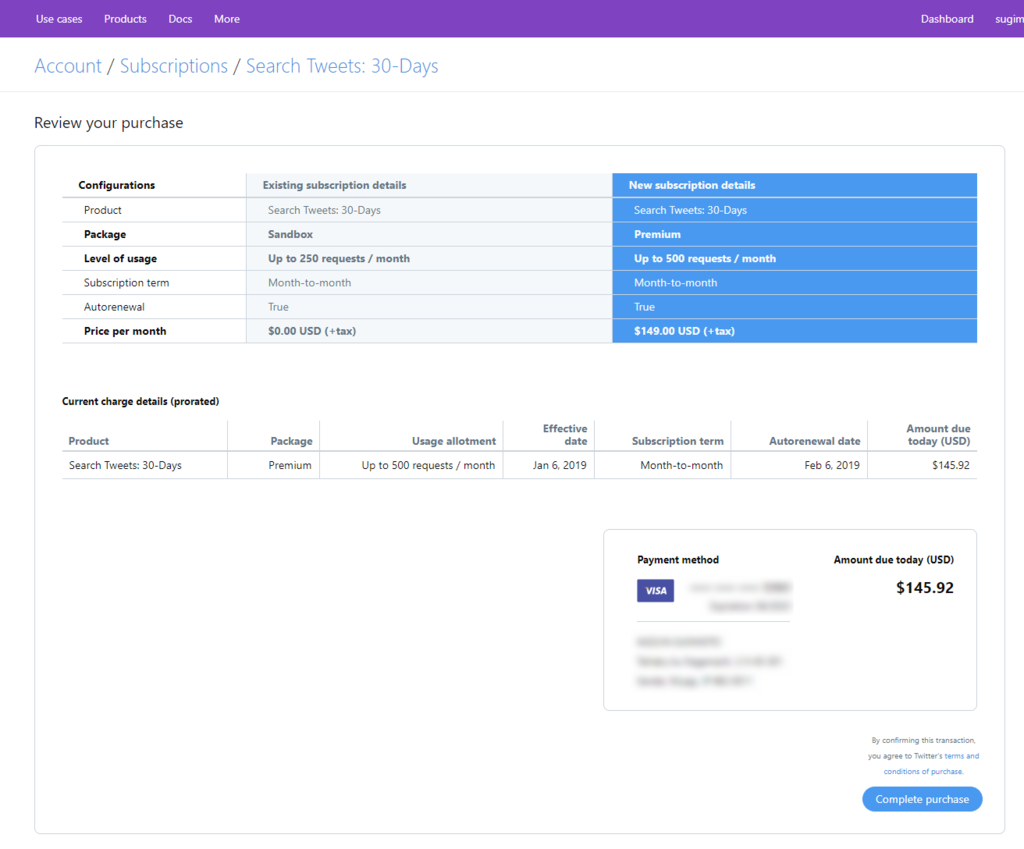Select the Configurations column header
The width and height of the screenshot is (1024, 849).
117,185
